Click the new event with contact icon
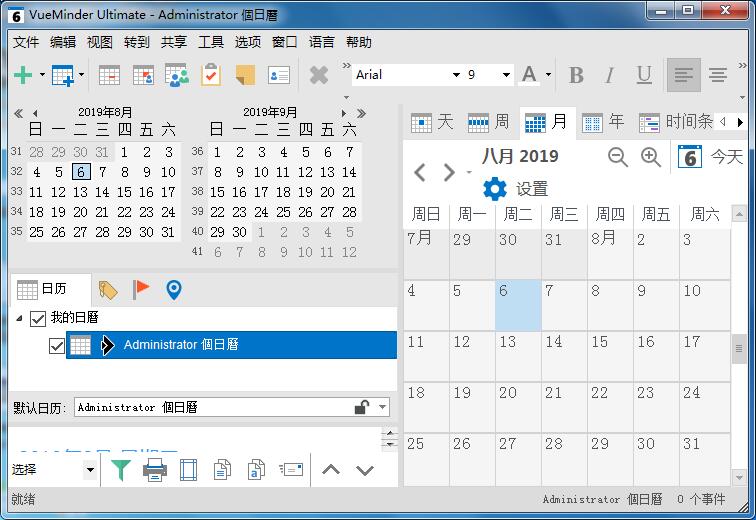Image resolution: width=756 pixels, height=520 pixels. pos(143,75)
